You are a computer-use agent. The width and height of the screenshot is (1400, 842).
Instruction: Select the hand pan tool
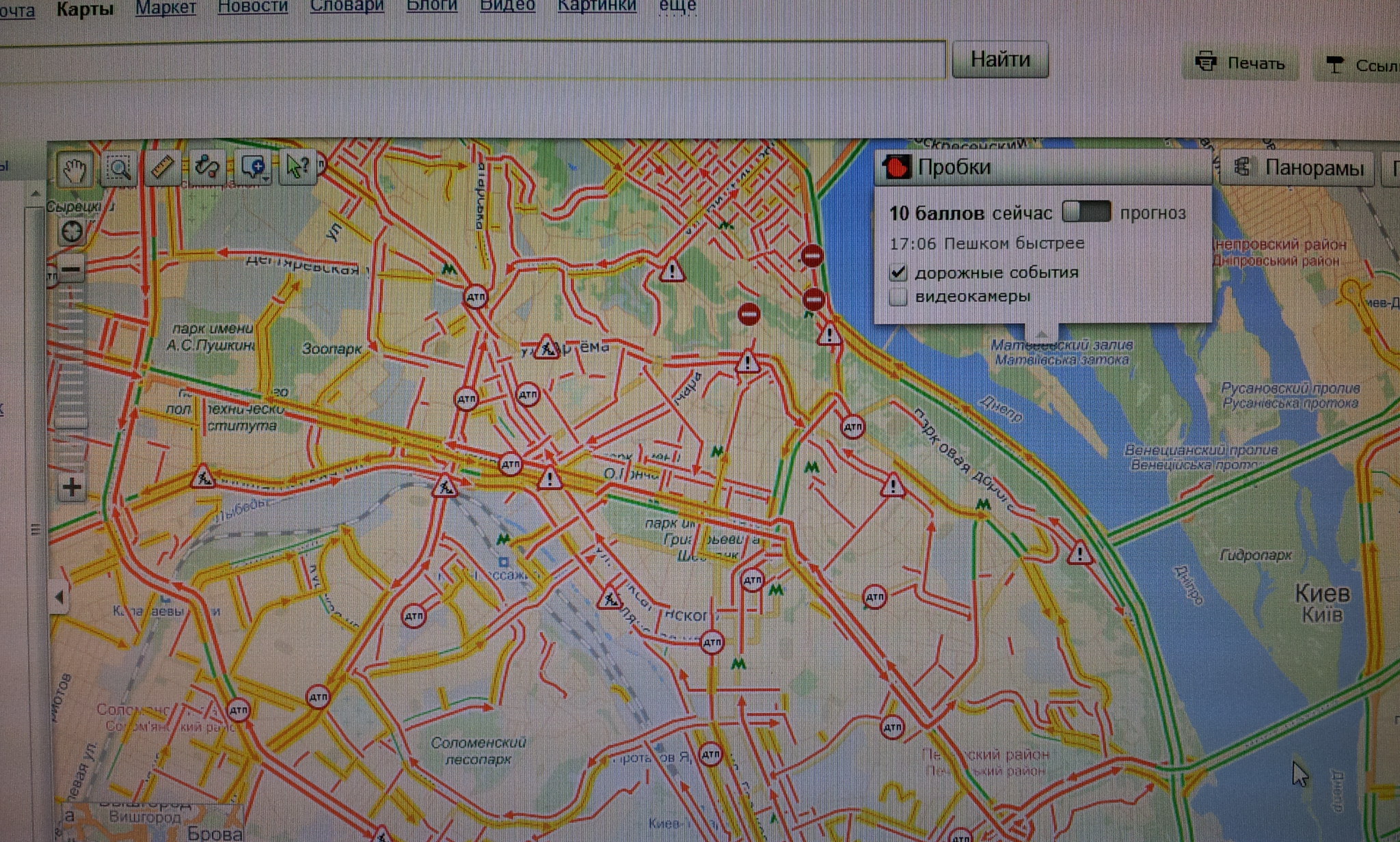[75, 168]
